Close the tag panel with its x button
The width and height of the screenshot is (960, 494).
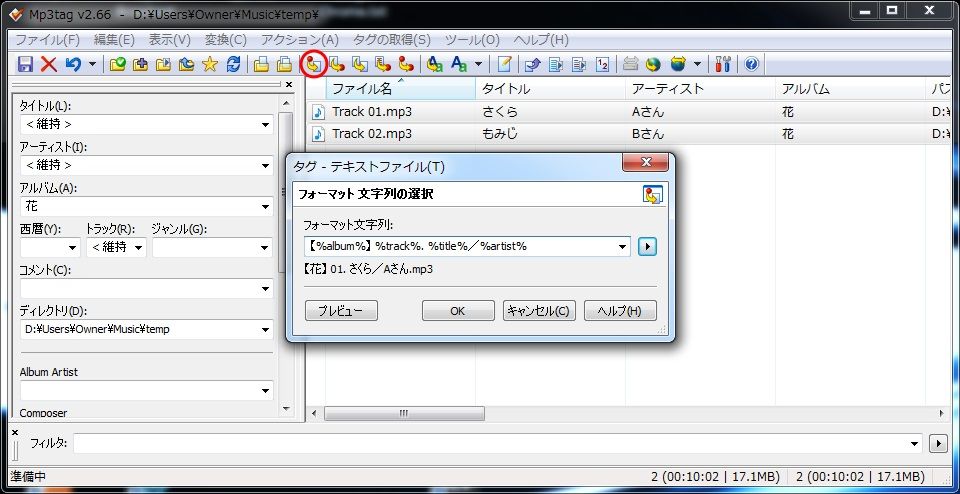(x=289, y=84)
